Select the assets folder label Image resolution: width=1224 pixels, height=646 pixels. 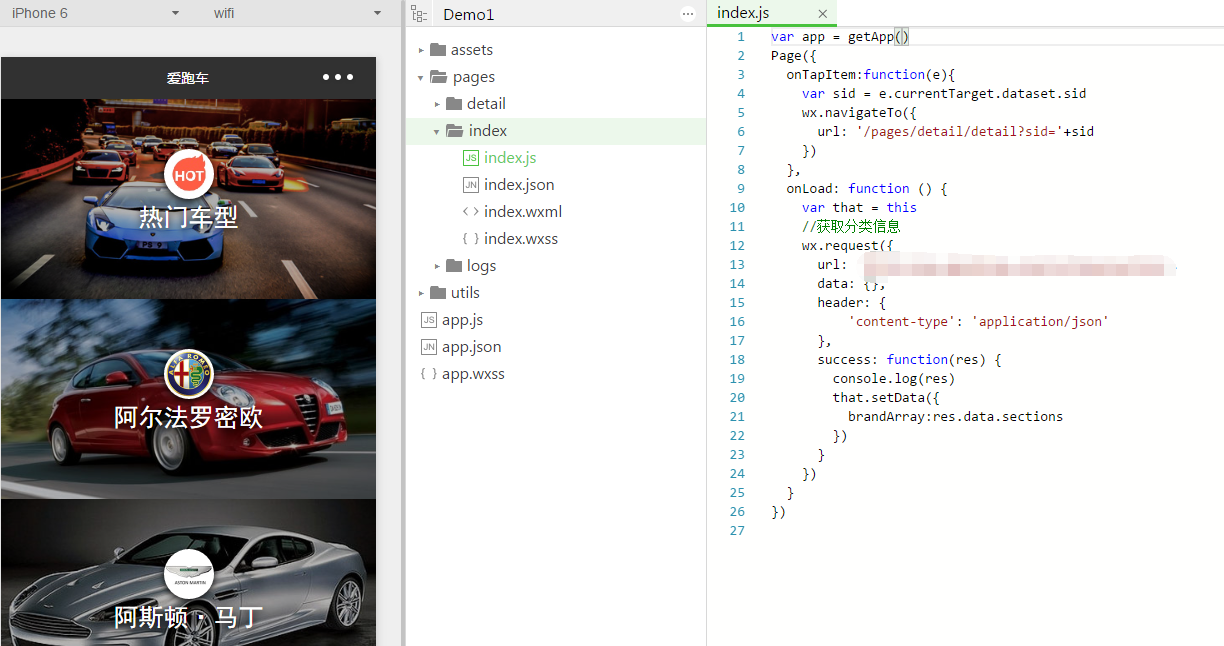point(472,50)
